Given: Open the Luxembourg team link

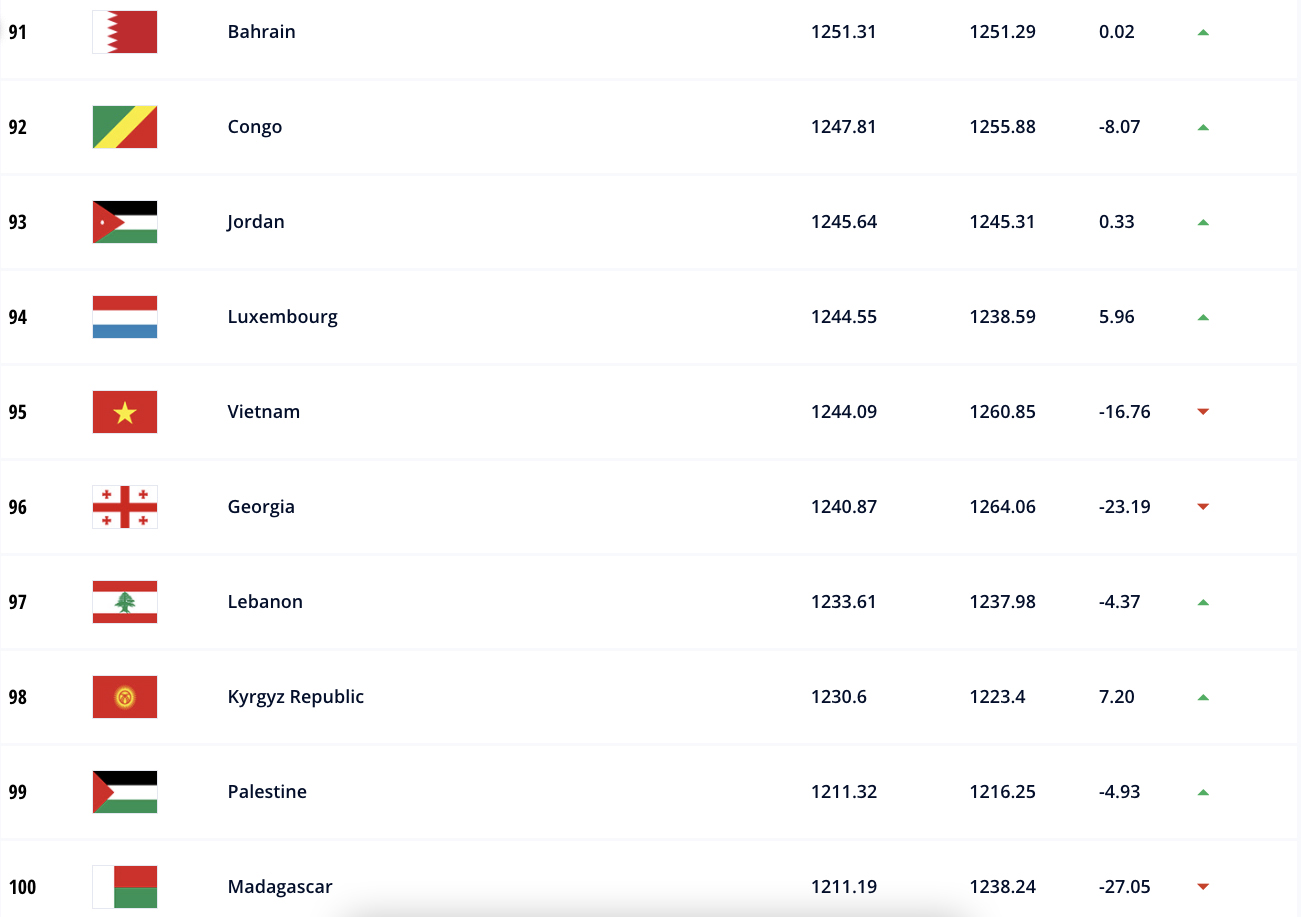Looking at the screenshot, I should point(283,317).
